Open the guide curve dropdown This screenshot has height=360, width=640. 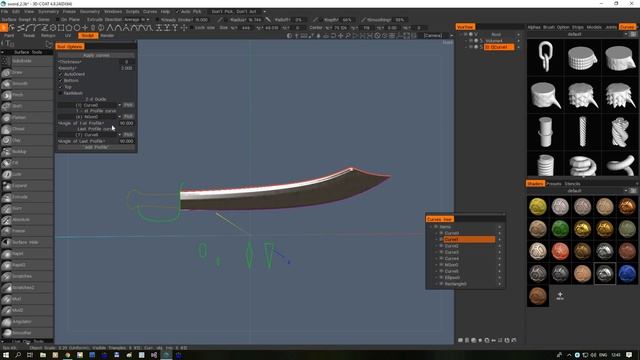[89, 105]
